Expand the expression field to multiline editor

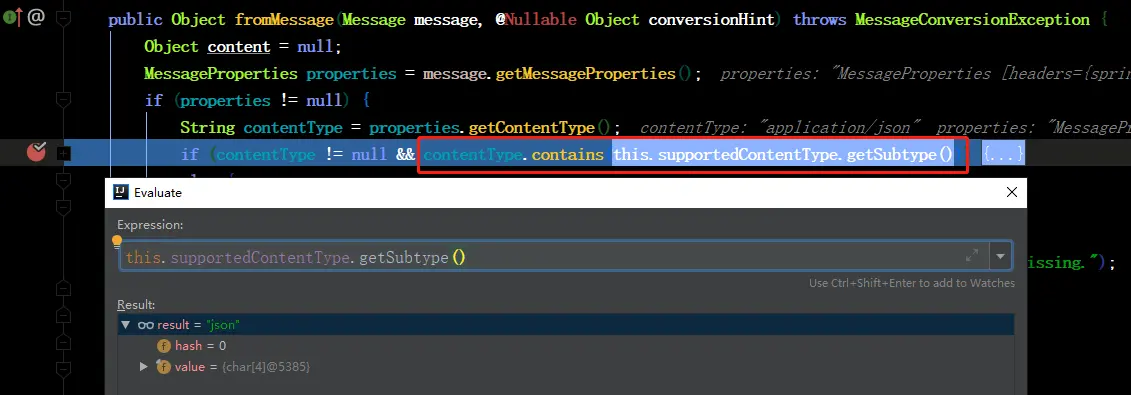[972, 256]
